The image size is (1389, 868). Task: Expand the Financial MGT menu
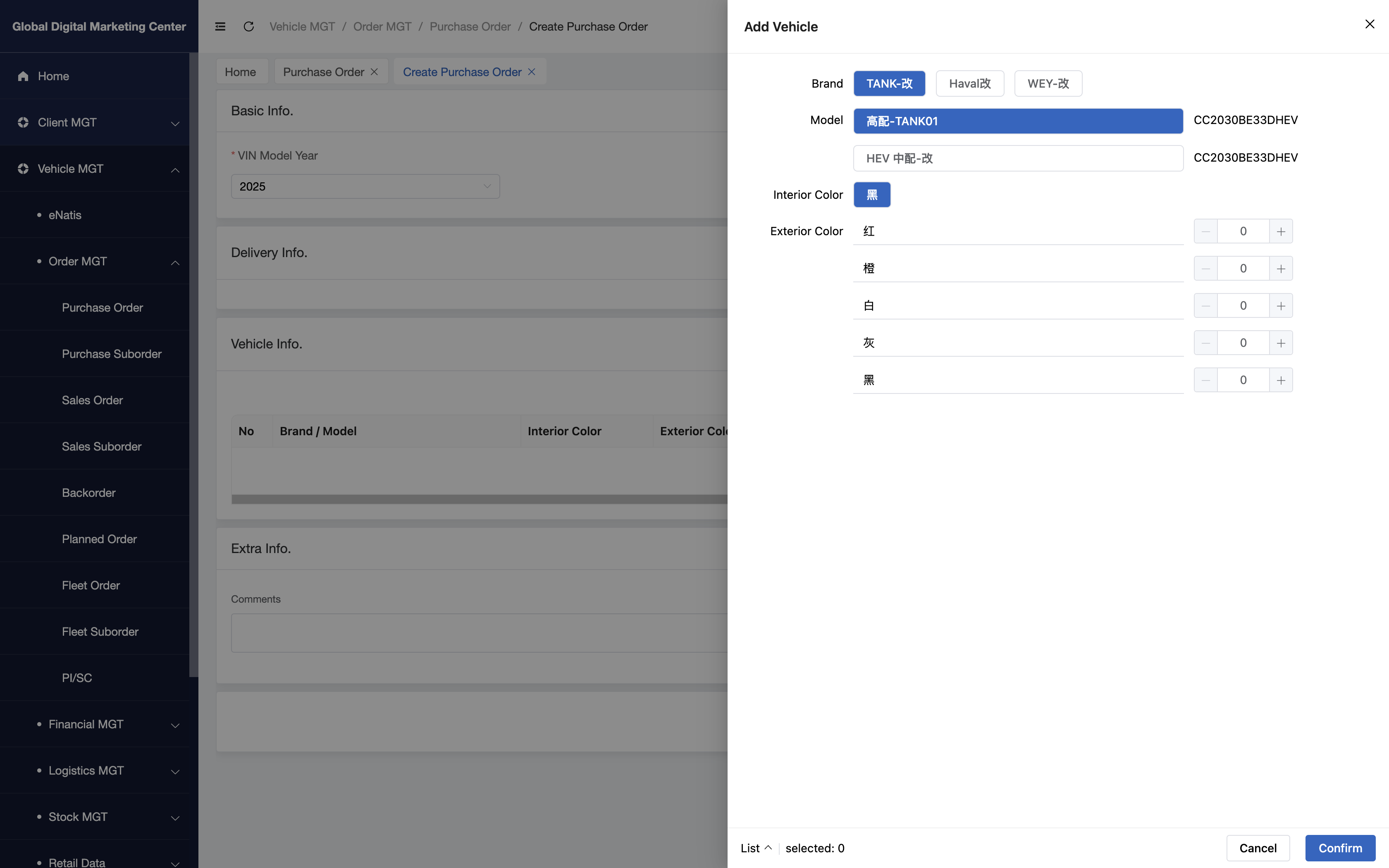pyautogui.click(x=175, y=726)
